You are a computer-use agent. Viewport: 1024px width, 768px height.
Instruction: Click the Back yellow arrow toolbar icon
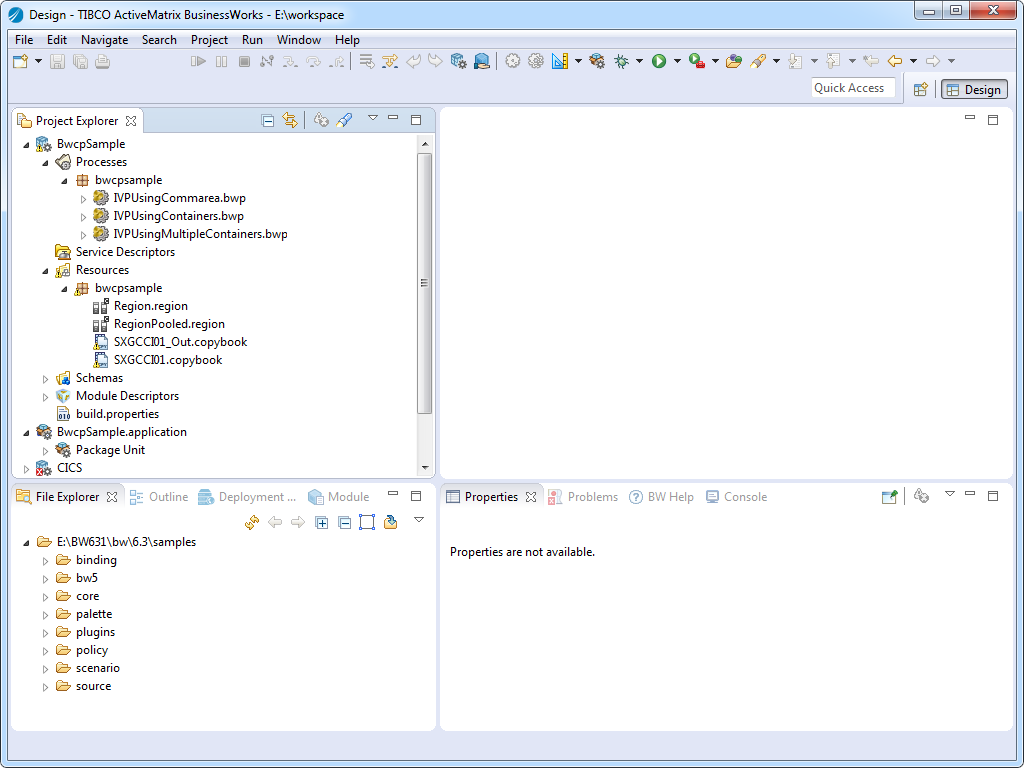pyautogui.click(x=895, y=61)
